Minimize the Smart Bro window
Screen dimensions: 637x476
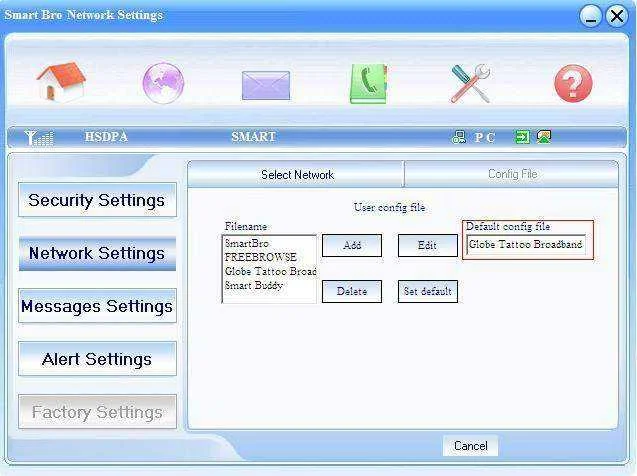(590, 17)
